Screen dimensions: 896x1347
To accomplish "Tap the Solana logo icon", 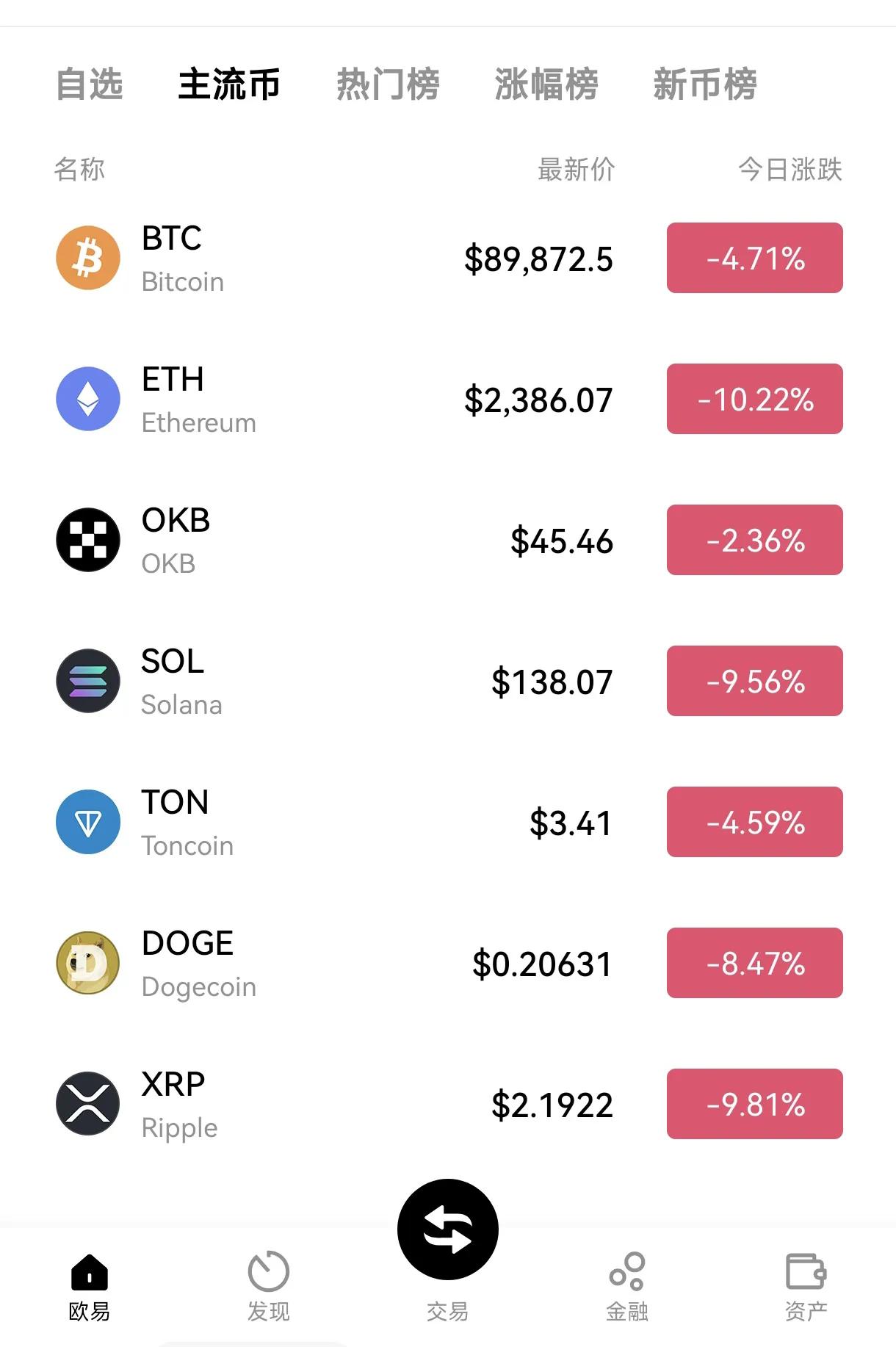I will [88, 681].
